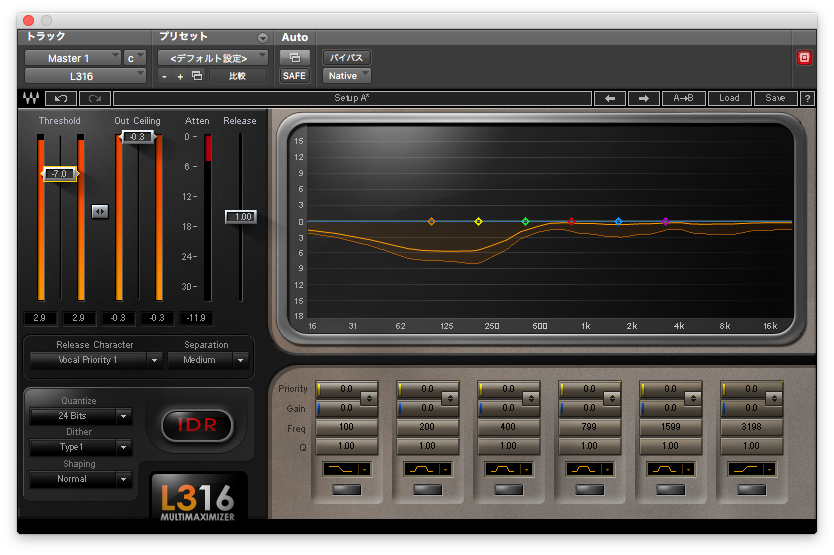This screenshot has width=834, height=555.
Task: Click the red target icon in header
Action: pyautogui.click(x=804, y=57)
